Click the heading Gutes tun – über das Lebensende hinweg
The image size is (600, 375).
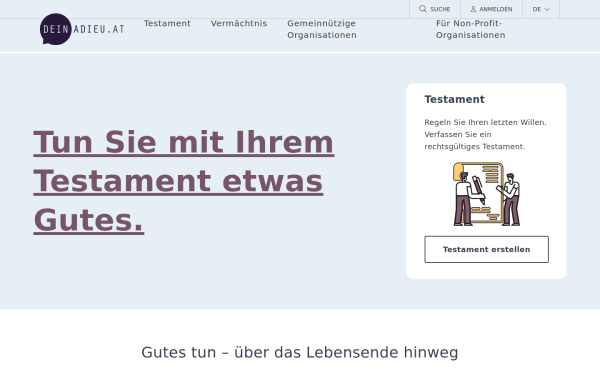click(x=300, y=352)
